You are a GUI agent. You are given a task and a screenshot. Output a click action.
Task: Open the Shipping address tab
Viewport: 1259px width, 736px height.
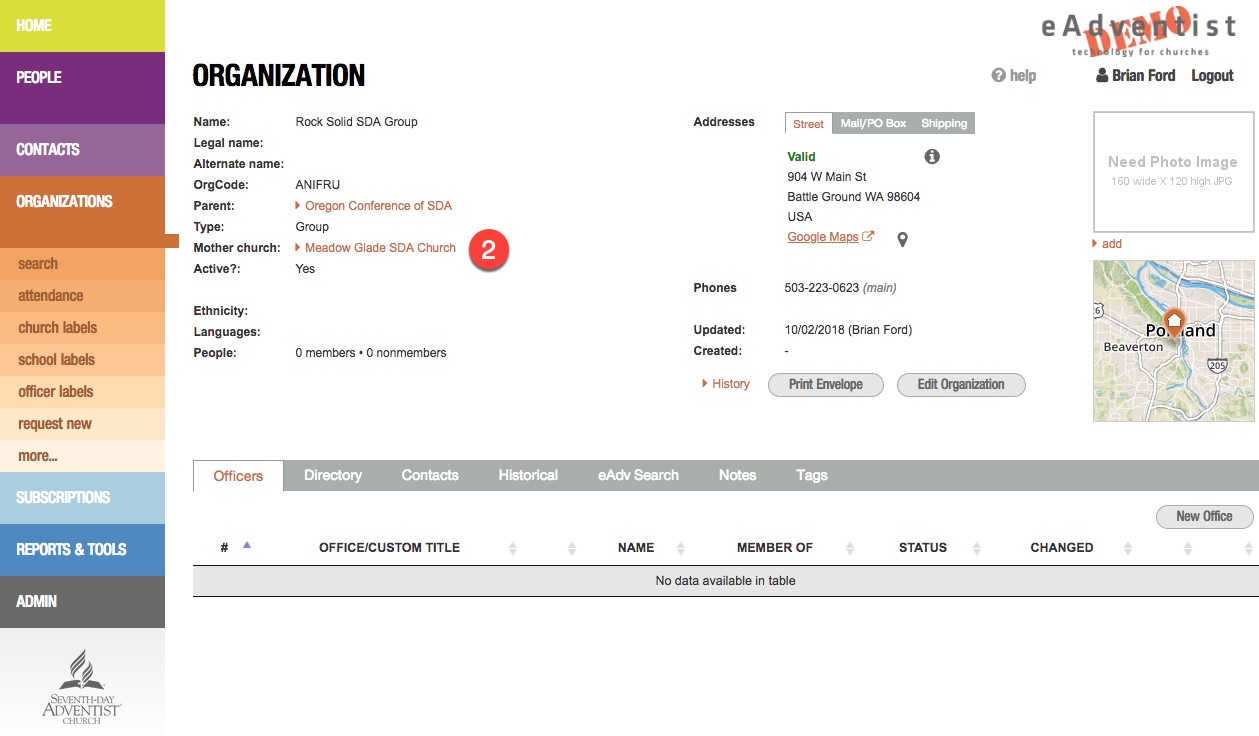944,124
